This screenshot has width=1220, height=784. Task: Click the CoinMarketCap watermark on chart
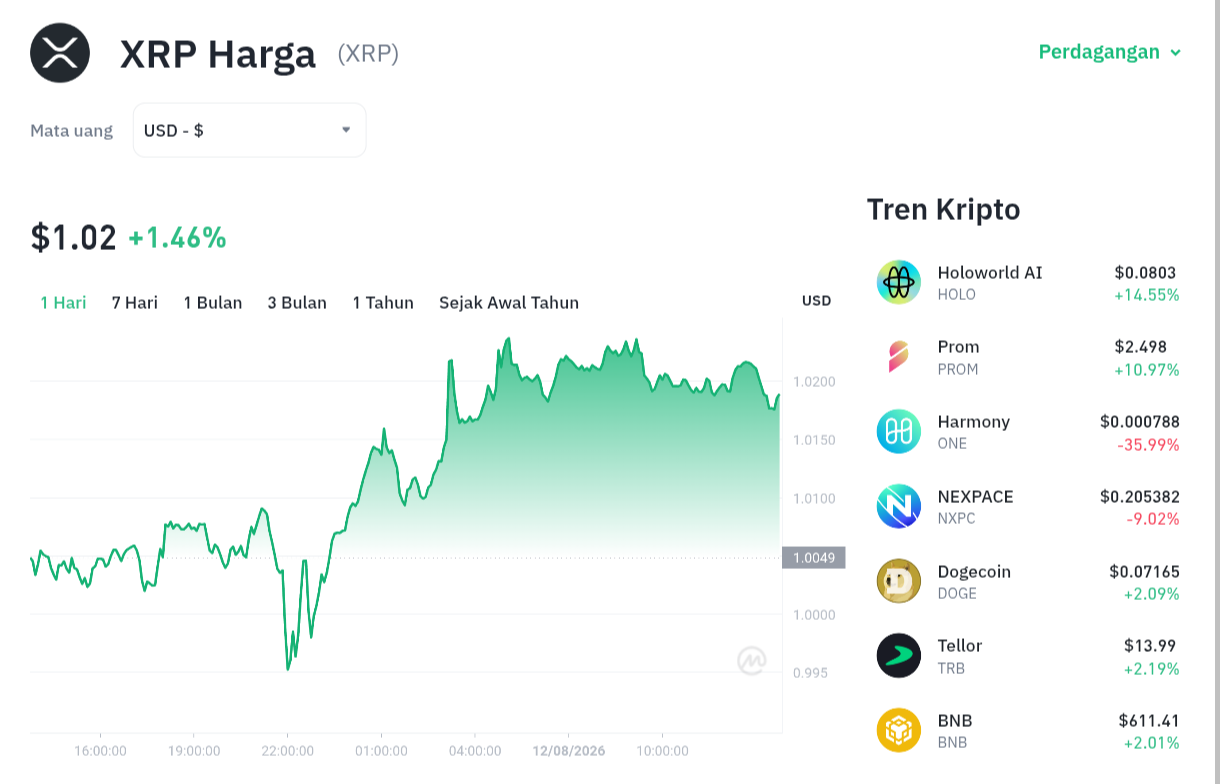(x=752, y=660)
